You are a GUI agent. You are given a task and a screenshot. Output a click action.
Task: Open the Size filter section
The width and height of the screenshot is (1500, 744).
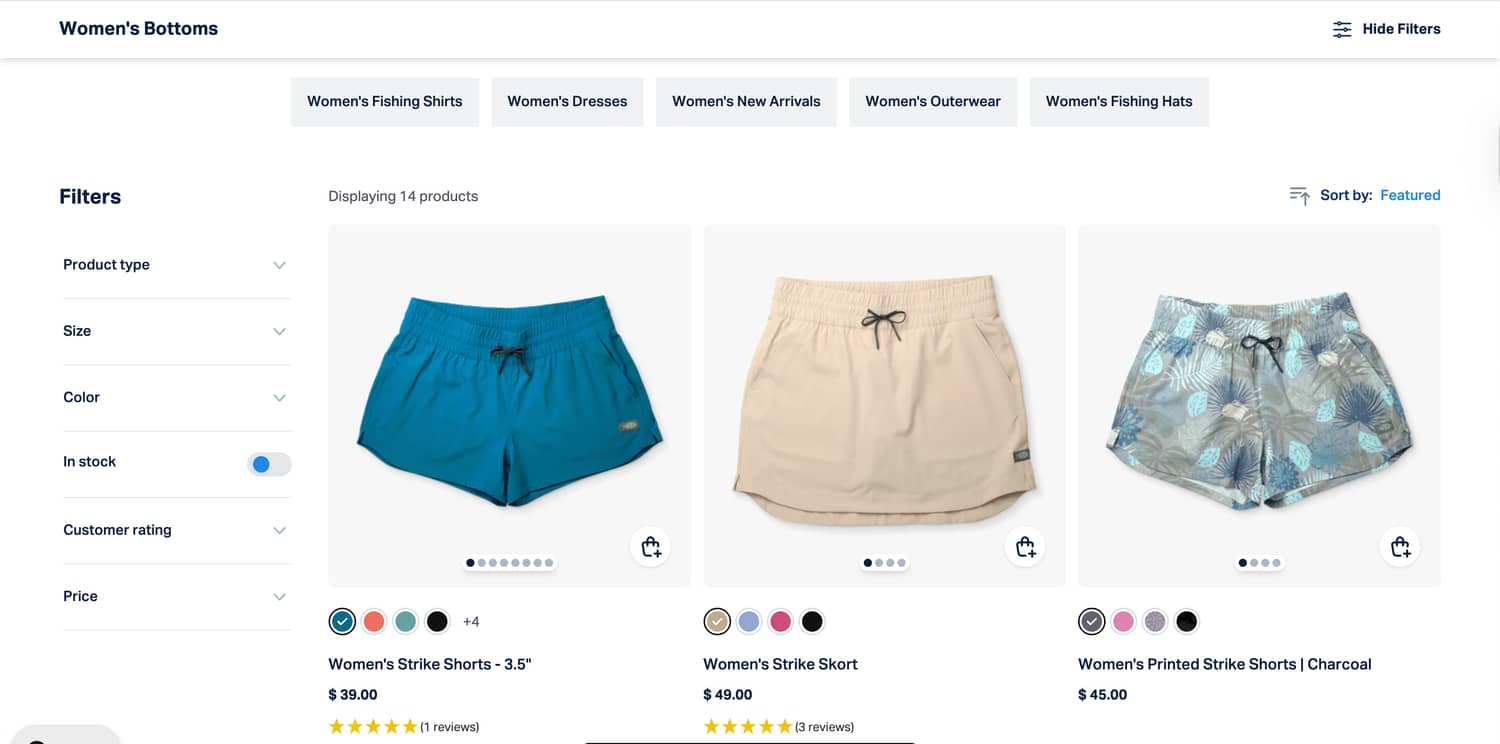[176, 331]
